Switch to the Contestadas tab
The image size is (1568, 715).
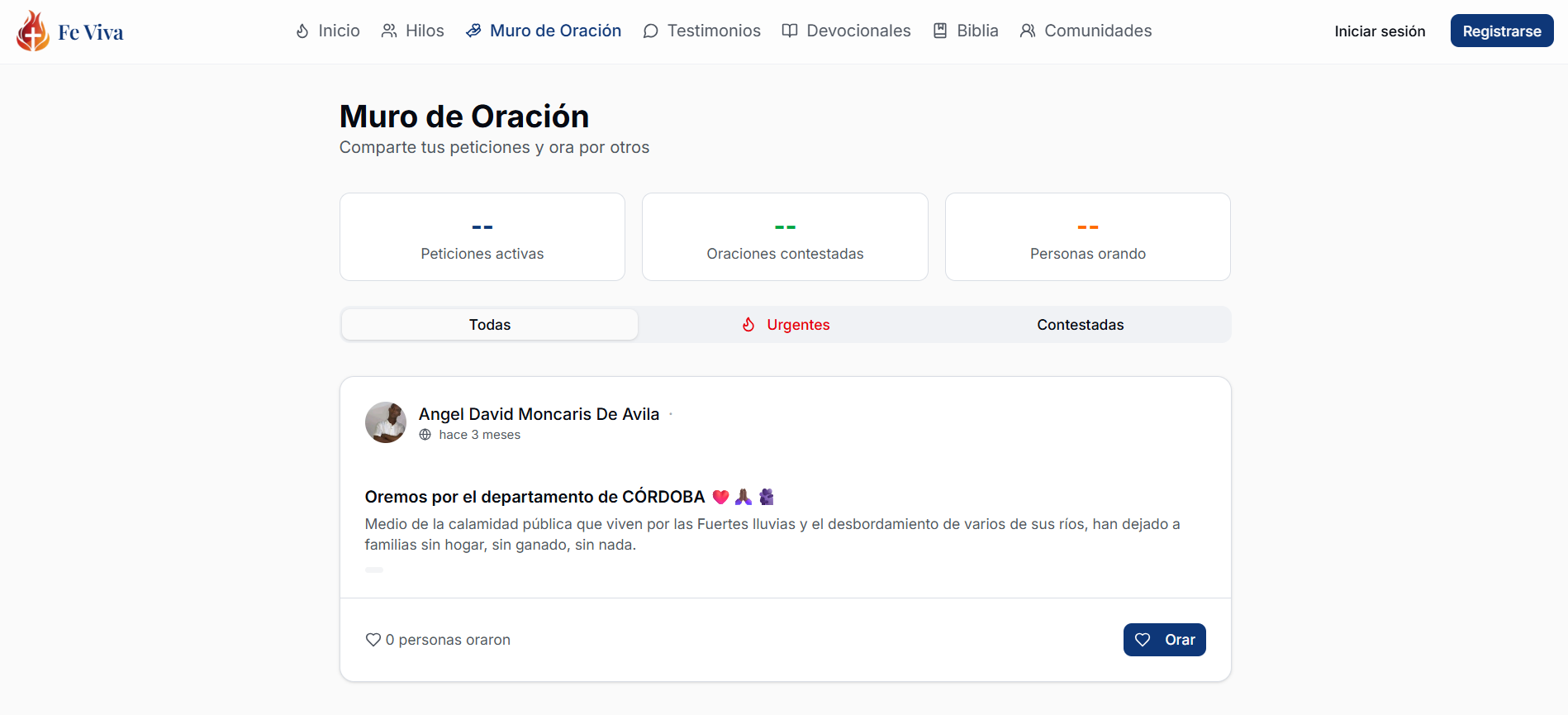tap(1081, 325)
